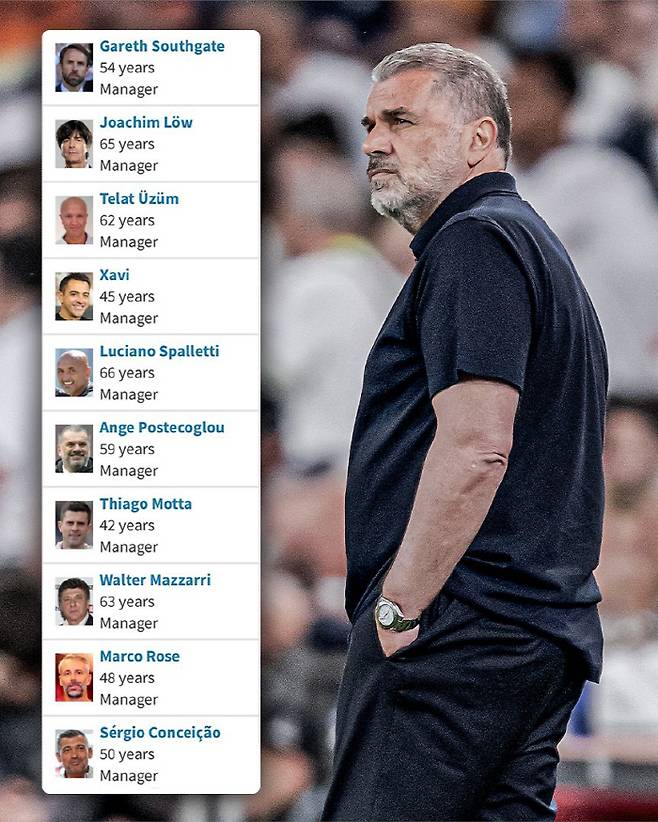Open the Telat Üzüm name link
Viewport: 658px width, 822px height.
tap(139, 199)
